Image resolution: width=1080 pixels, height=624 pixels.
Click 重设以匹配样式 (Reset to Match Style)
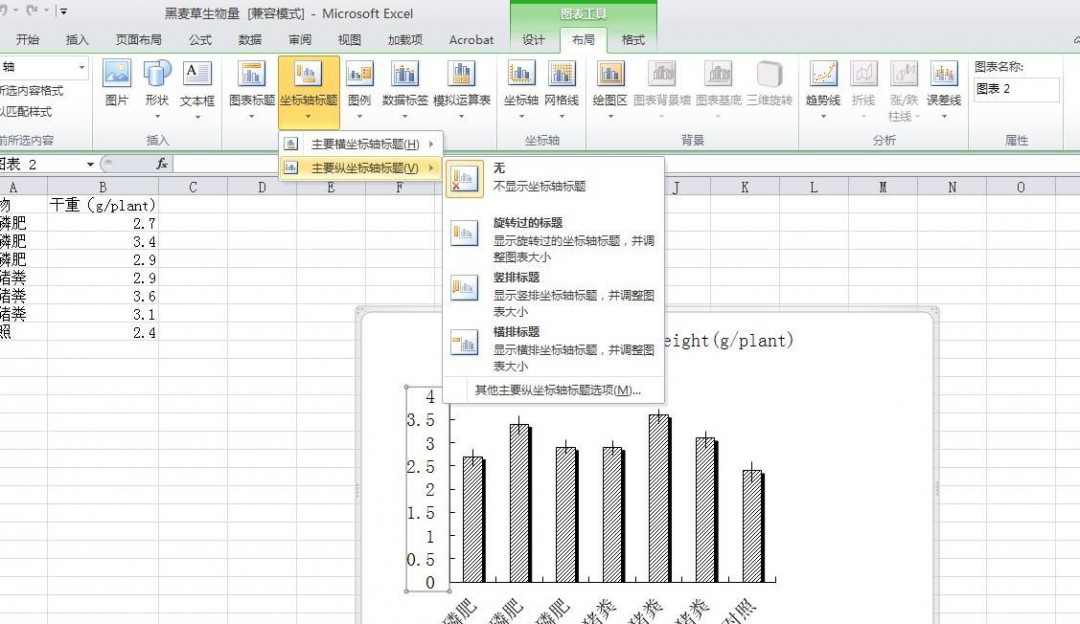click(x=26, y=112)
